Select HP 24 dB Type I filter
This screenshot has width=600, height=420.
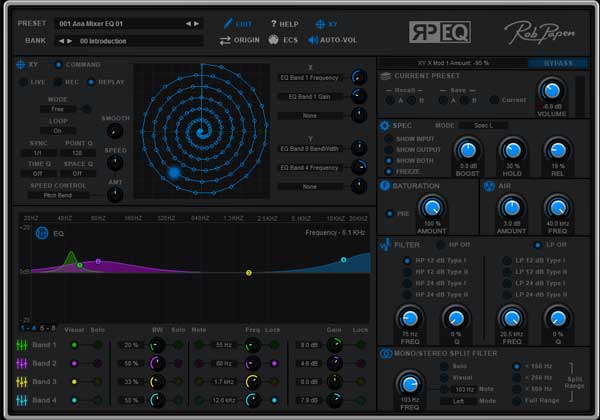(x=407, y=283)
